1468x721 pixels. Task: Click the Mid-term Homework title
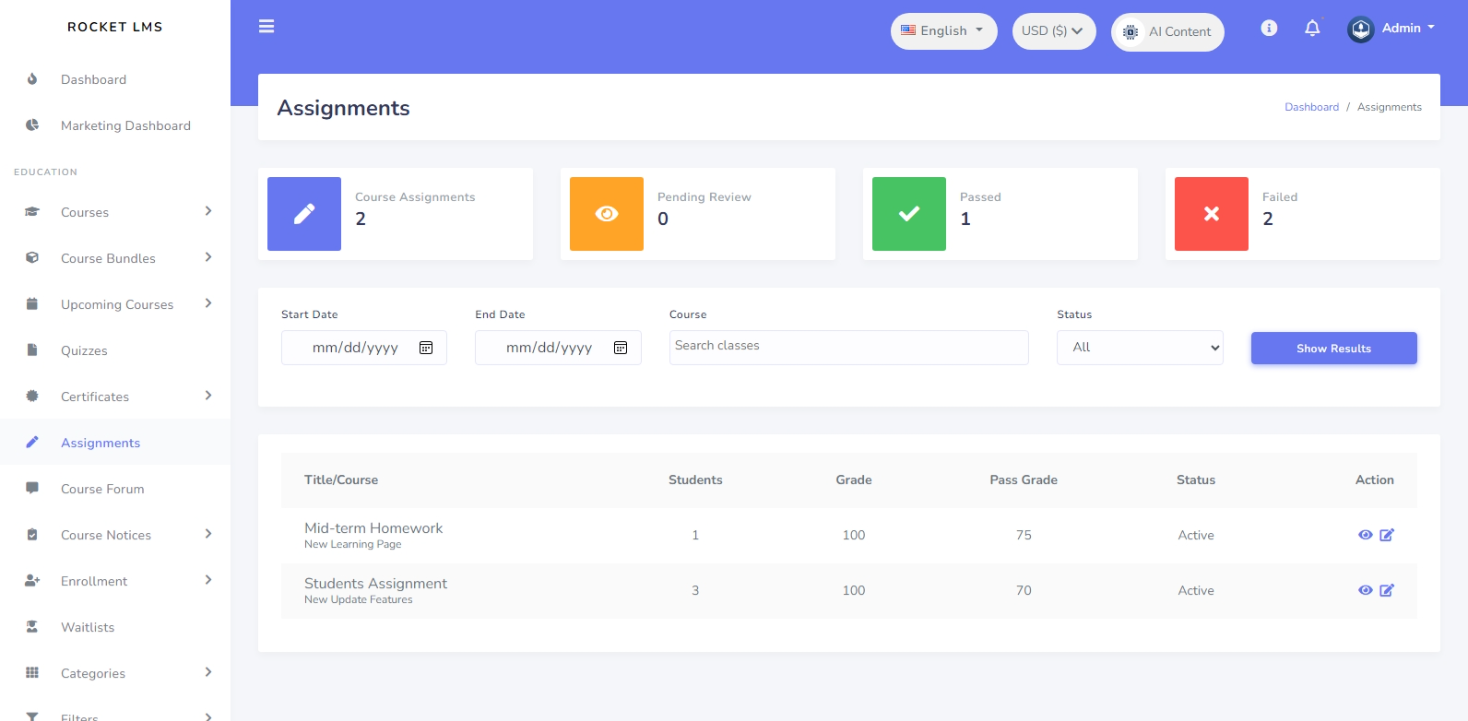373,528
